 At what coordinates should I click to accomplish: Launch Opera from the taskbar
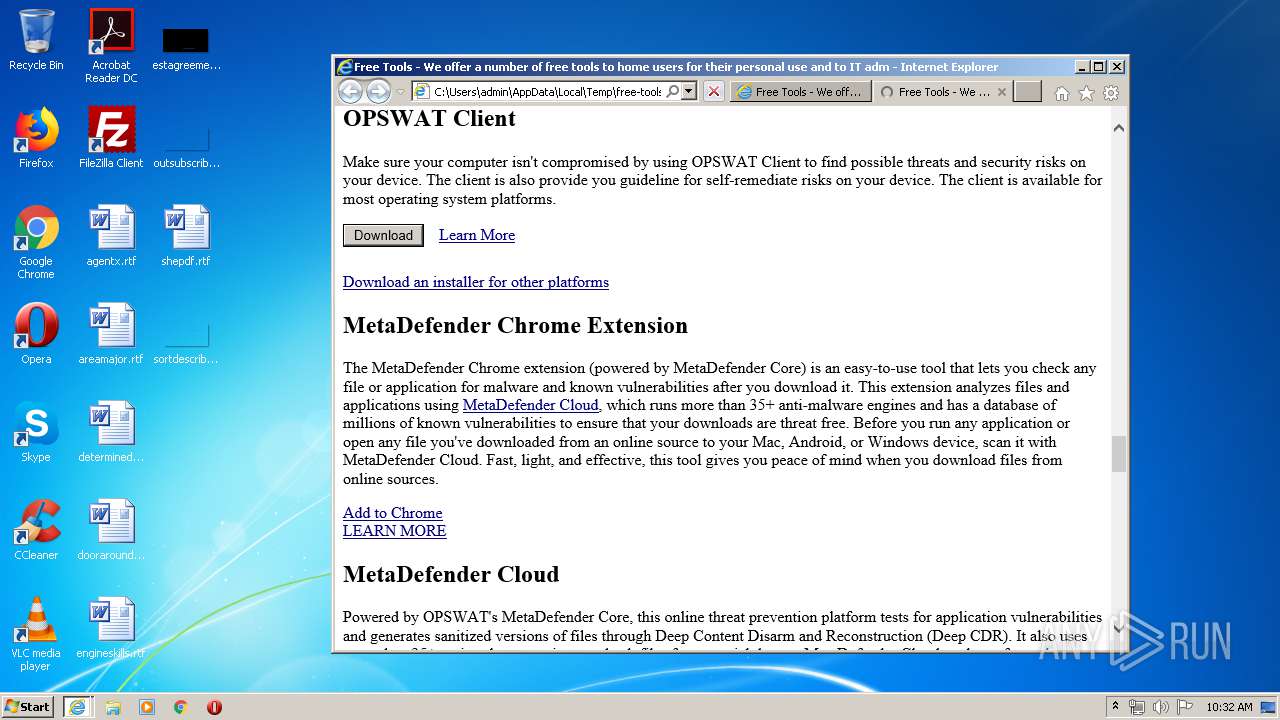tap(214, 707)
